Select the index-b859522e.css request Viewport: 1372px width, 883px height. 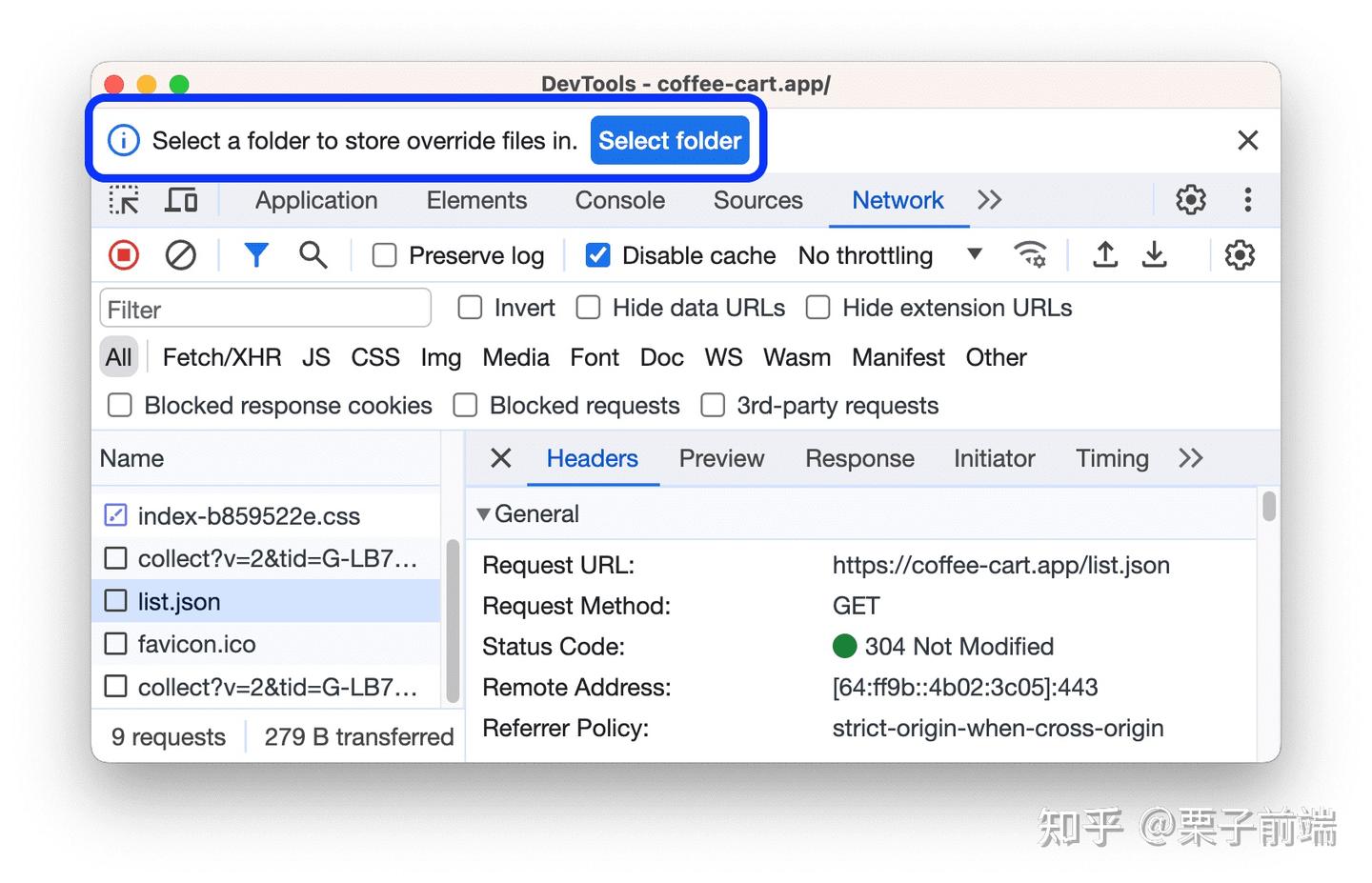coord(266,515)
